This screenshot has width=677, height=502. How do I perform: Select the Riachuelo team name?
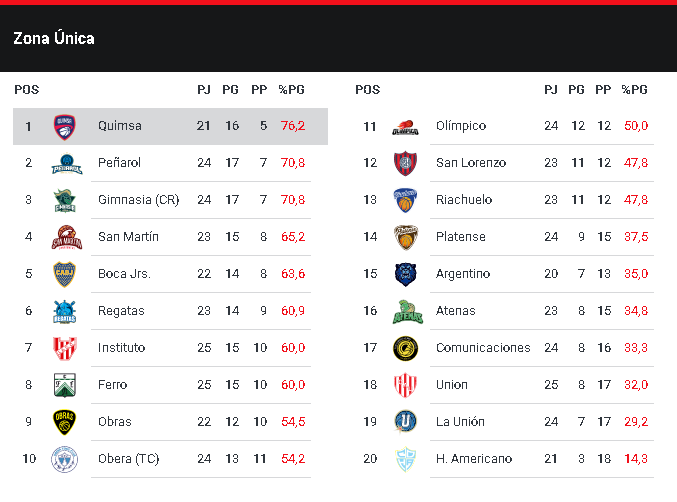coord(464,200)
